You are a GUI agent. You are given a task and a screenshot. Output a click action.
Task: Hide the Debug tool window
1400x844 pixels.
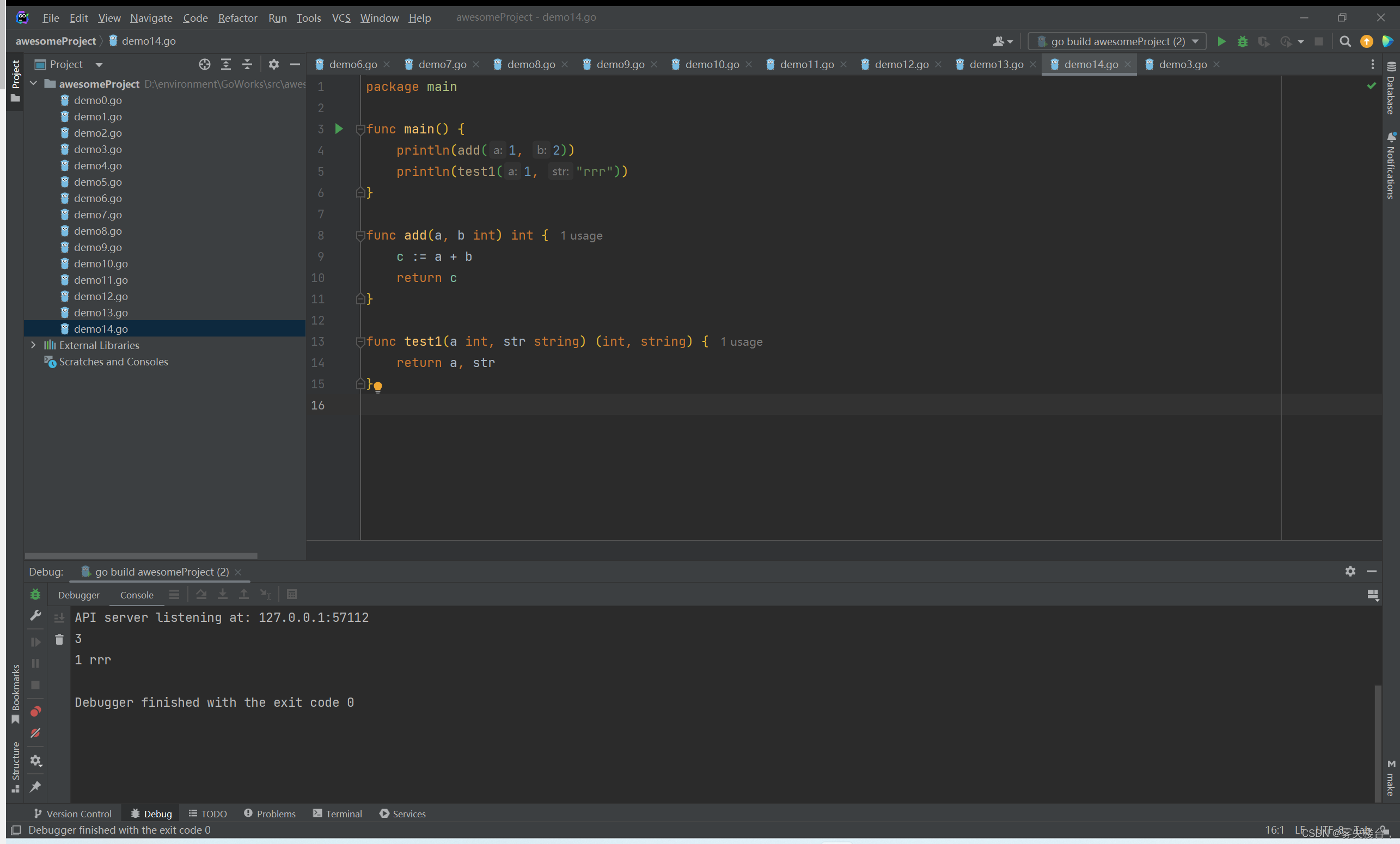click(x=1371, y=571)
